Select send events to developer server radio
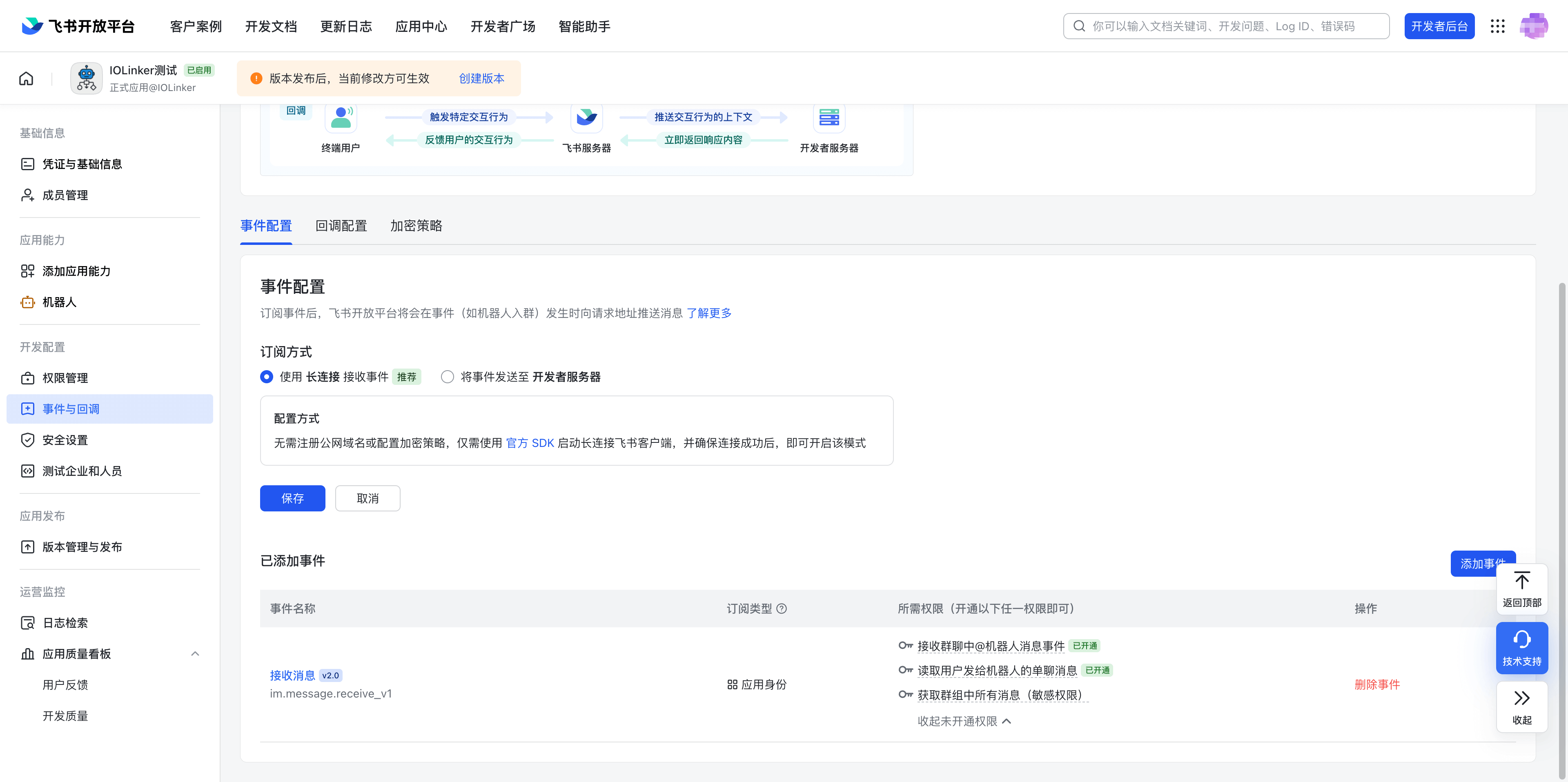 pyautogui.click(x=448, y=377)
